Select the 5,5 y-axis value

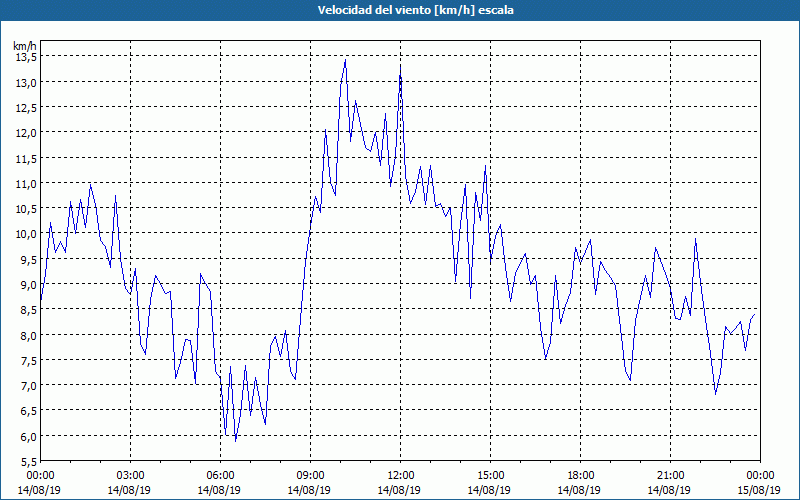click(x=28, y=461)
